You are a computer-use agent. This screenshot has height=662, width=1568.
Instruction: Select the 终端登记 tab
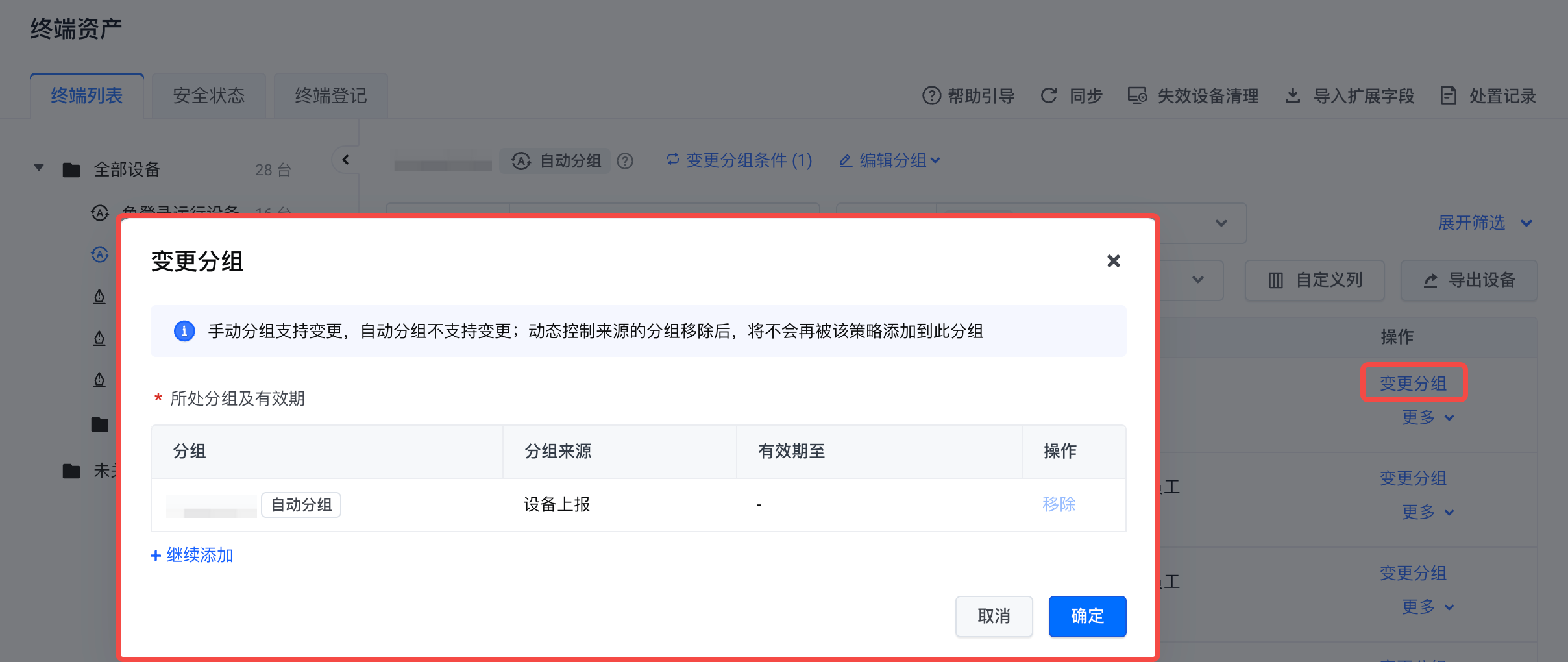(331, 96)
